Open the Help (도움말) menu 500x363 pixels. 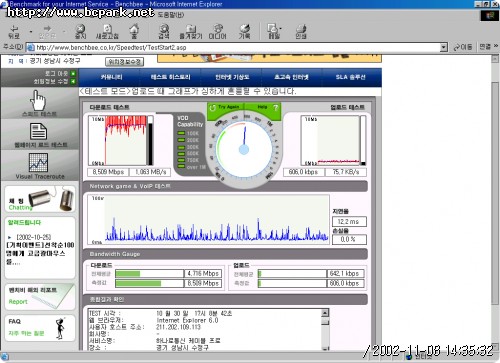pos(171,15)
